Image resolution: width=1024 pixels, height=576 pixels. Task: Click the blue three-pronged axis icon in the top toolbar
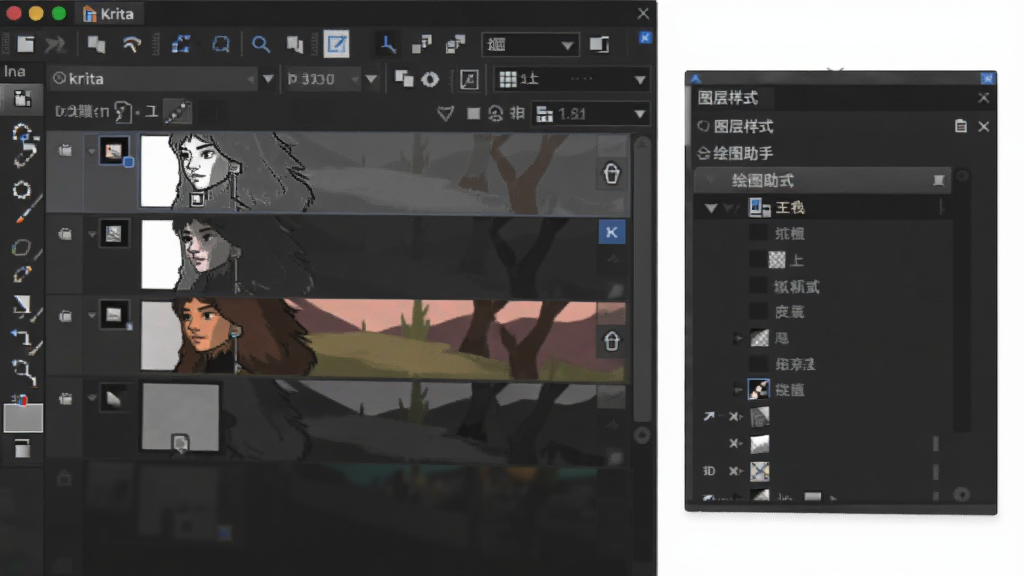click(387, 44)
